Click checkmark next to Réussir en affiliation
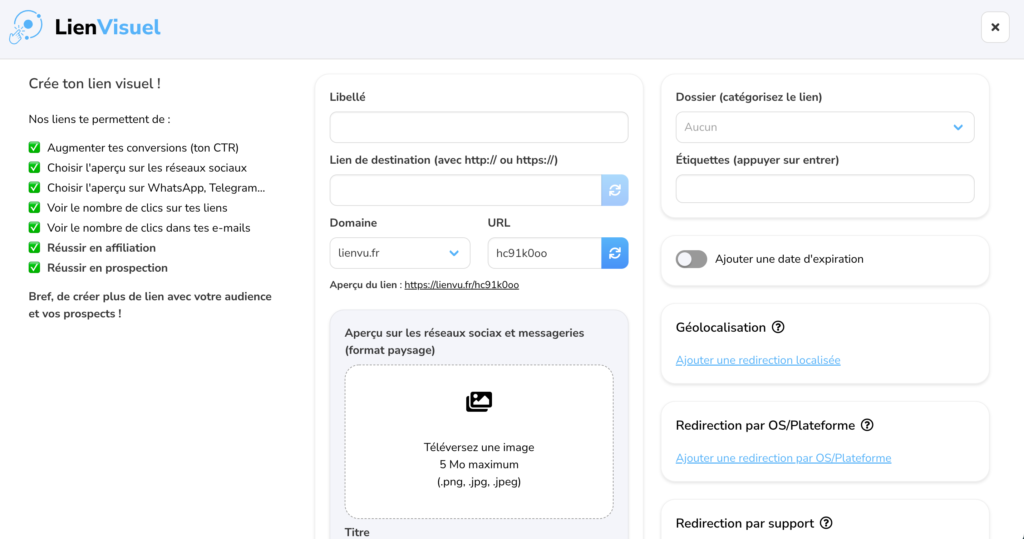This screenshot has height=539, width=1024. pos(35,248)
